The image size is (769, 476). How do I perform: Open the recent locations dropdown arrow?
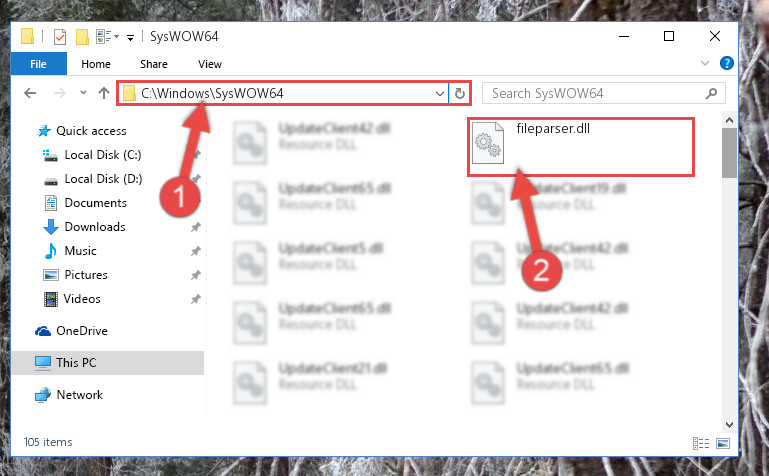click(x=83, y=93)
